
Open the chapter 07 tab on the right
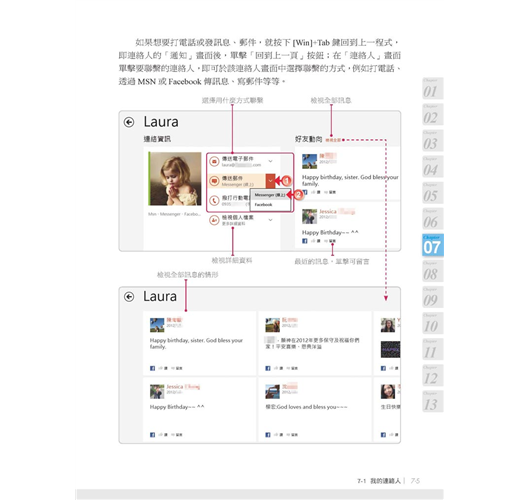433,245
